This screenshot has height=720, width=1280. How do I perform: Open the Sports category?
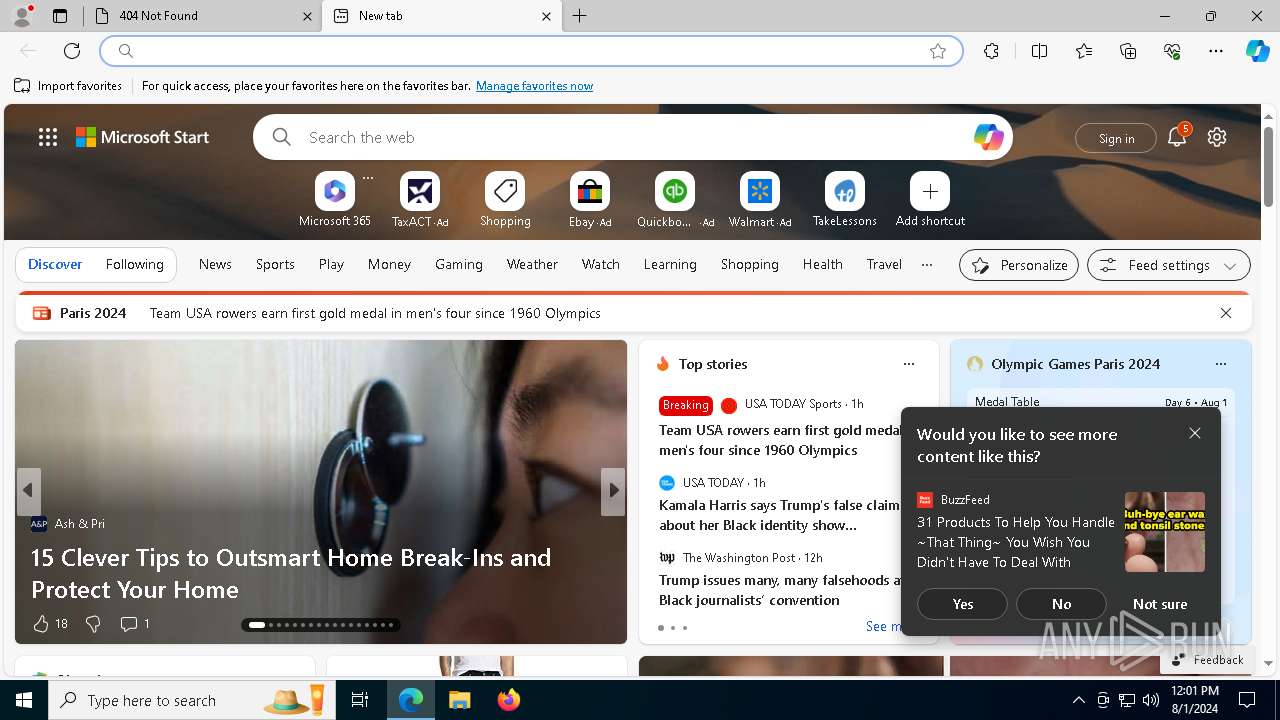click(275, 264)
